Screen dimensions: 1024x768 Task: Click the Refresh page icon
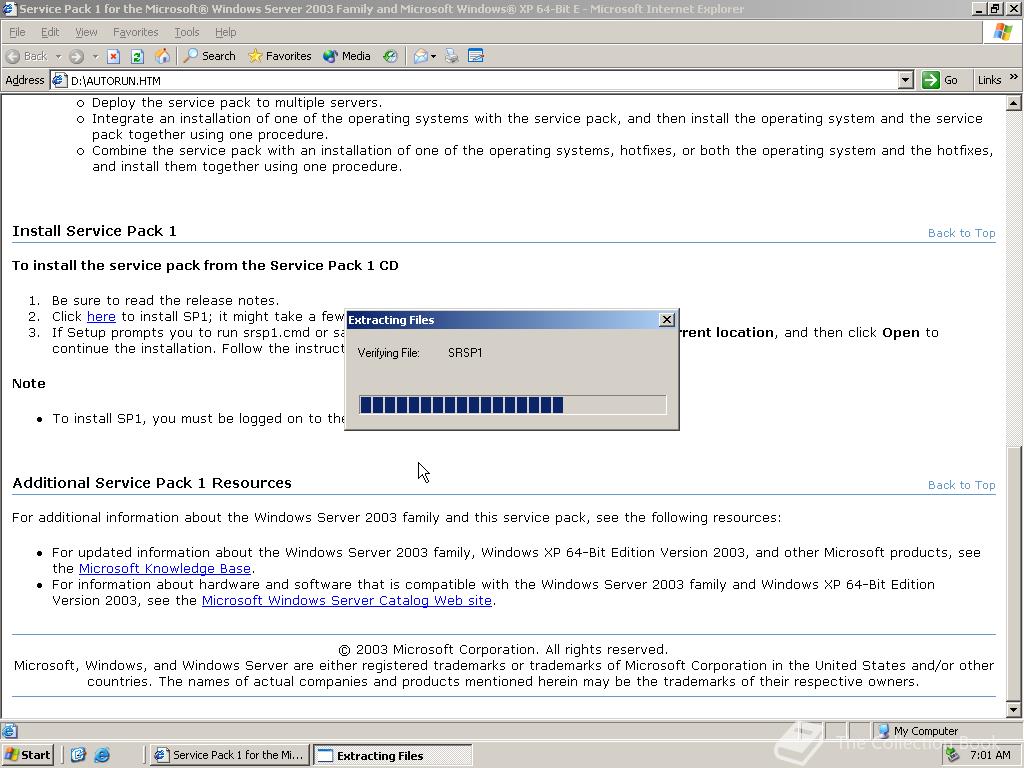point(137,56)
